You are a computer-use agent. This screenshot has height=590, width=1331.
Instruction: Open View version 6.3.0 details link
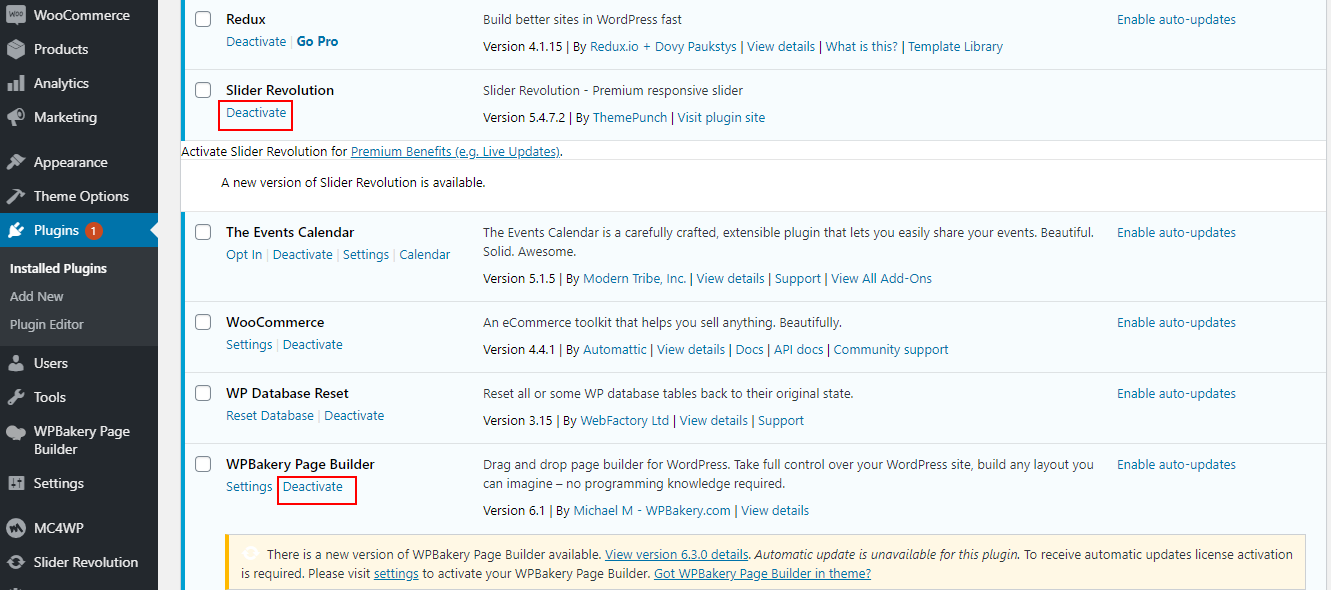coord(676,554)
